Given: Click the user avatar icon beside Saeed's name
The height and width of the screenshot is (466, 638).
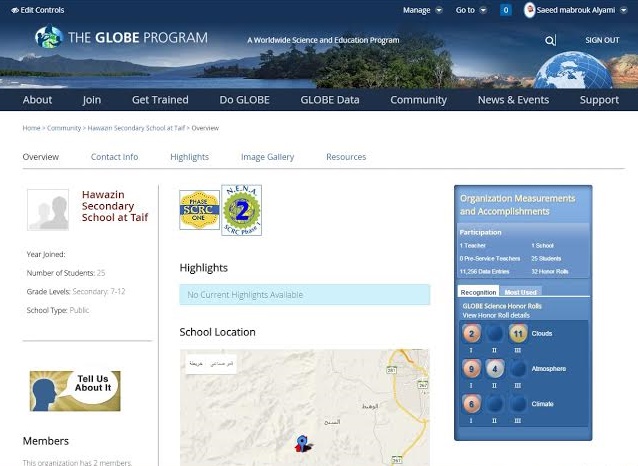Looking at the screenshot, I should 530,10.
